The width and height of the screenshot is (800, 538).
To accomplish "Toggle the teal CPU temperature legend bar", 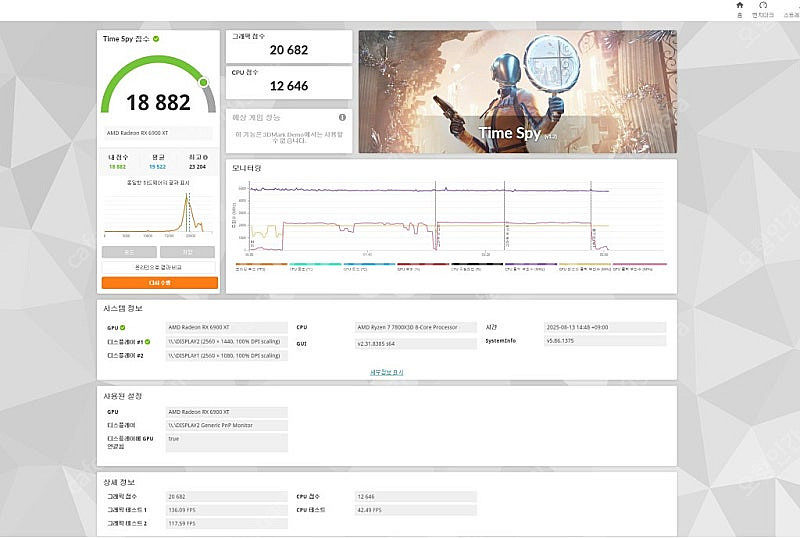I will click(315, 264).
